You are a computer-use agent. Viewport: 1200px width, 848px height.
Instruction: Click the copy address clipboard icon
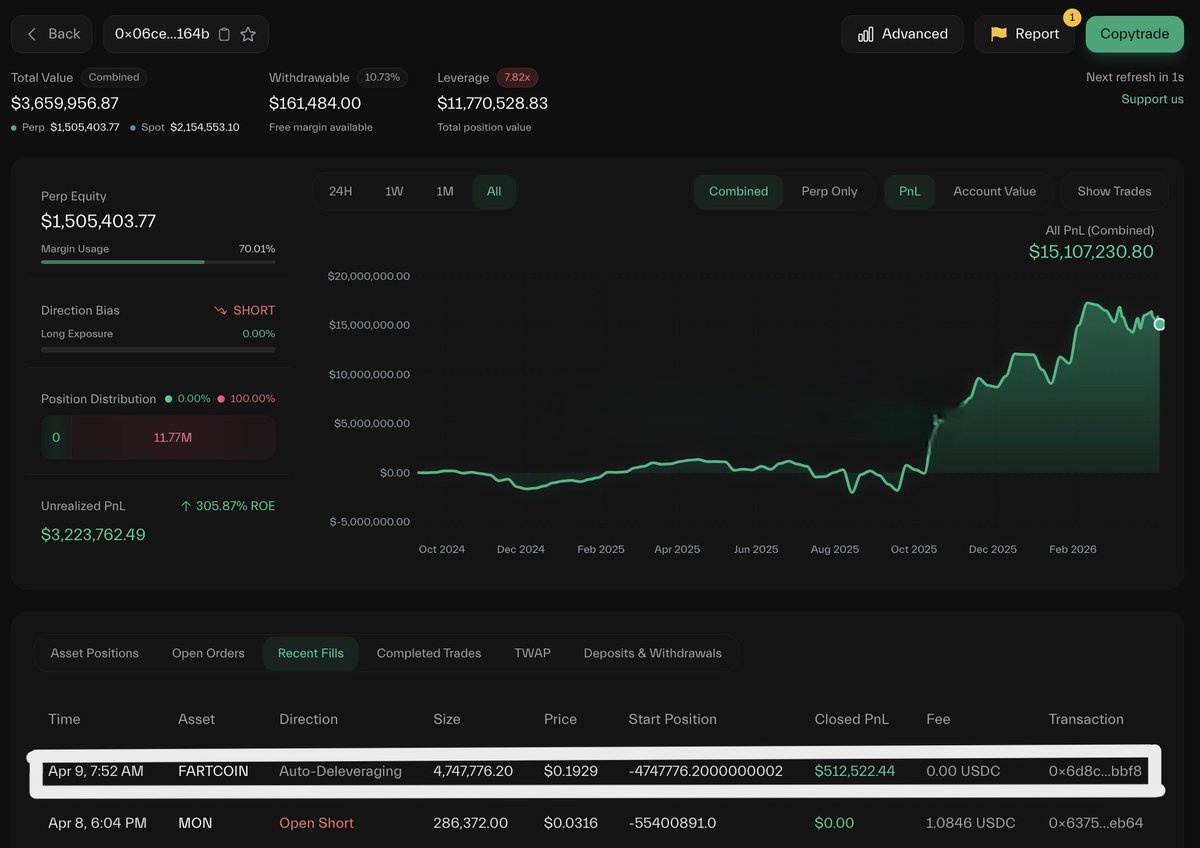coord(224,34)
